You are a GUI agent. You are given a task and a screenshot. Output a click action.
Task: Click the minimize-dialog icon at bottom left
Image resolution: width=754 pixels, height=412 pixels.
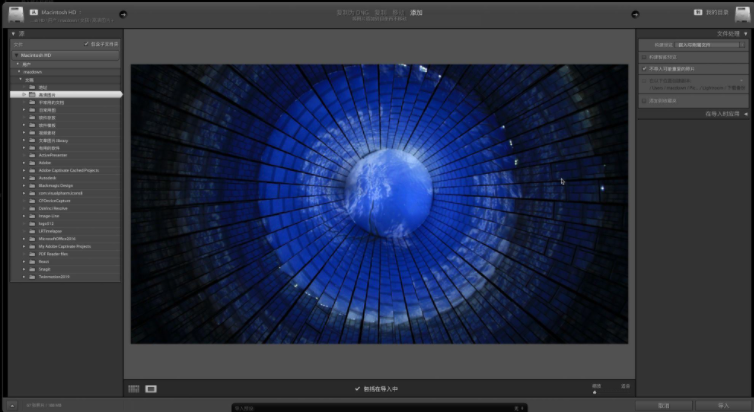11,405
